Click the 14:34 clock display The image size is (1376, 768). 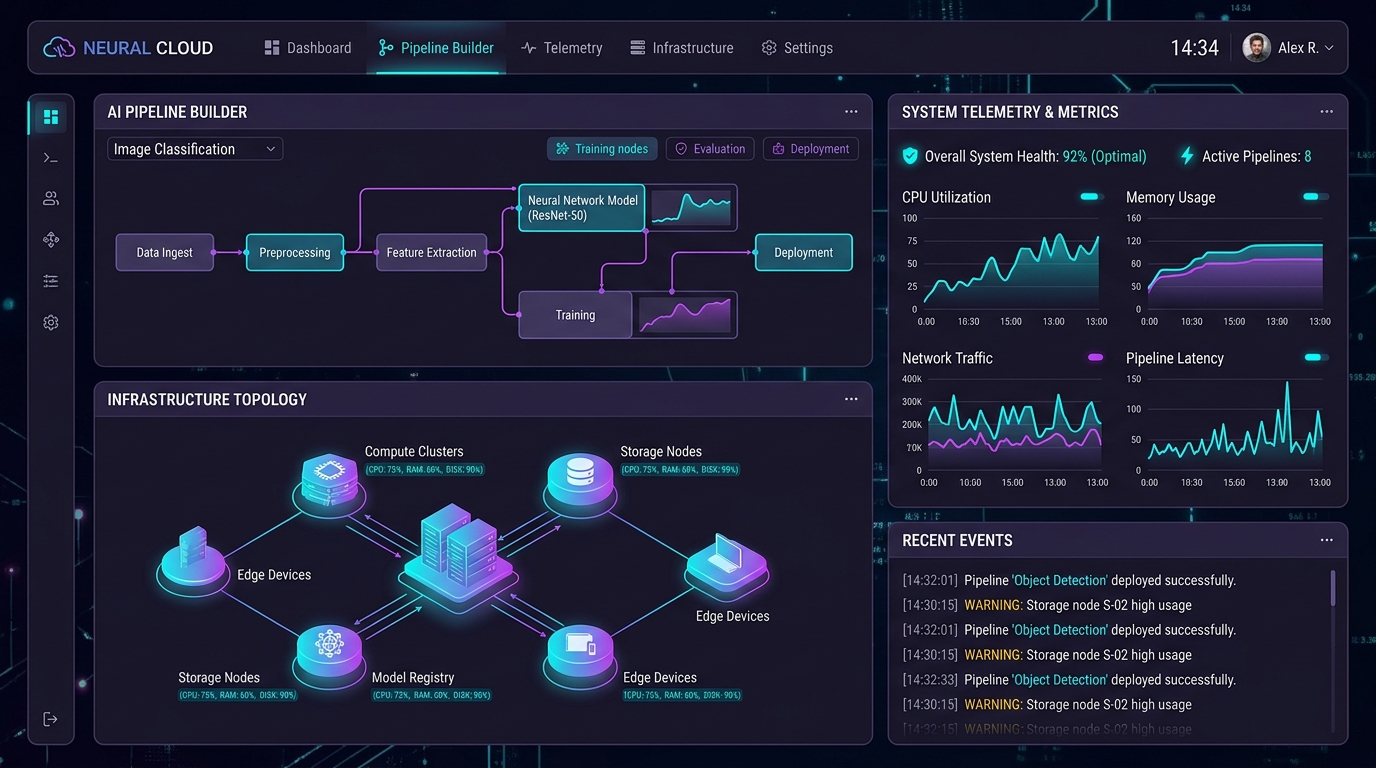1194,48
